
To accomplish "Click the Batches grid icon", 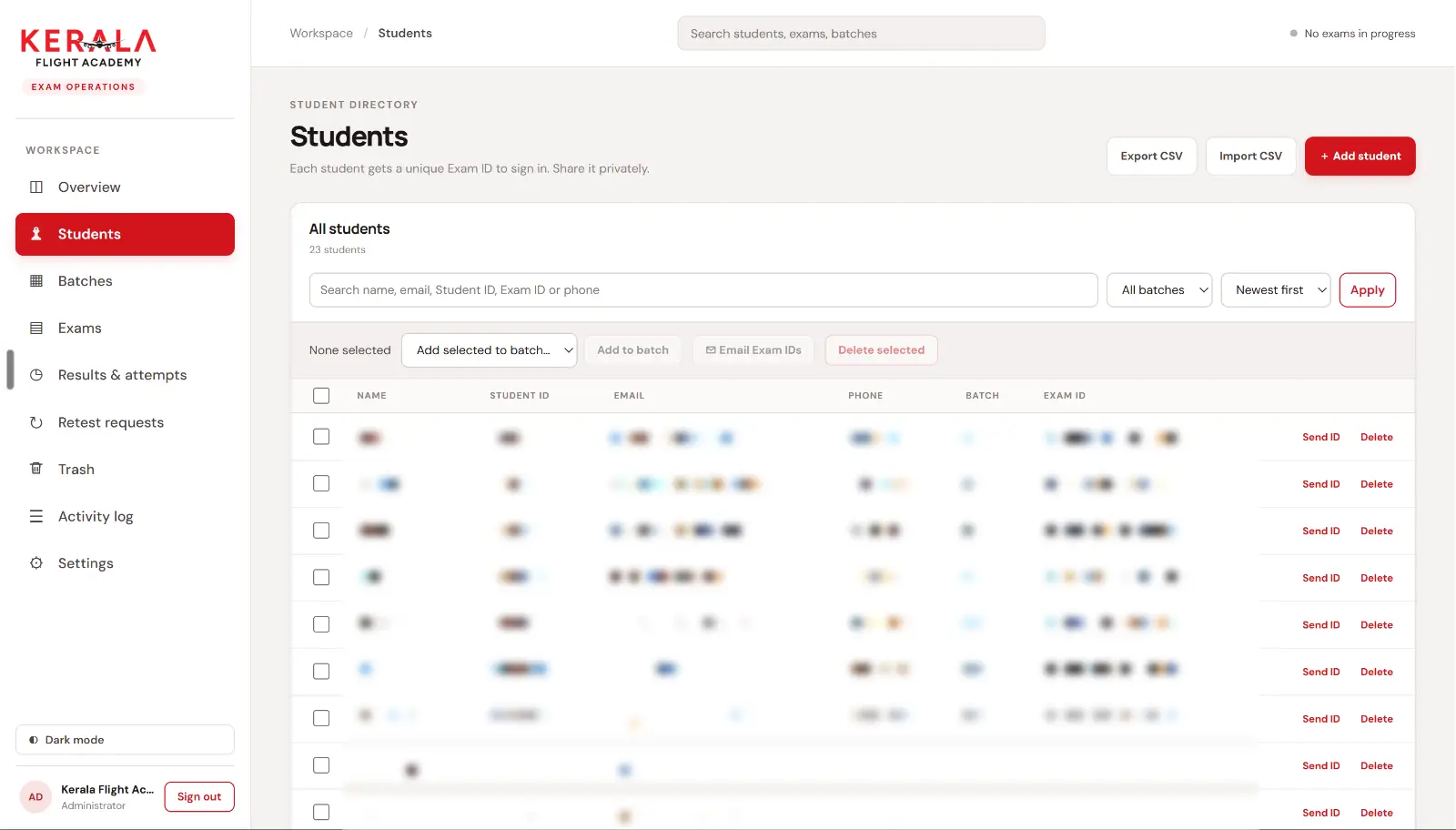I will [x=36, y=281].
